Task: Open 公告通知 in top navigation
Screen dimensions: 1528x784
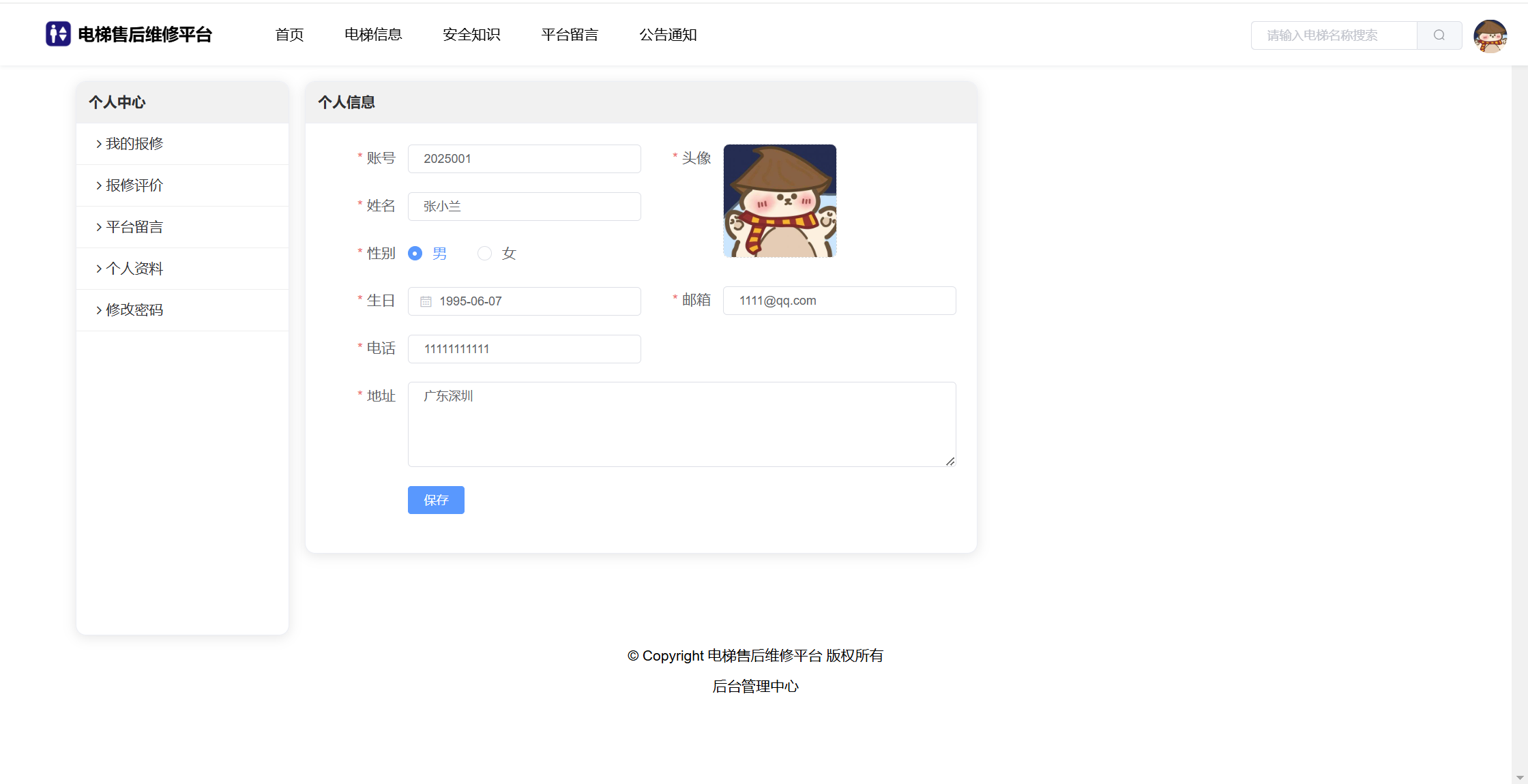Action: [668, 35]
